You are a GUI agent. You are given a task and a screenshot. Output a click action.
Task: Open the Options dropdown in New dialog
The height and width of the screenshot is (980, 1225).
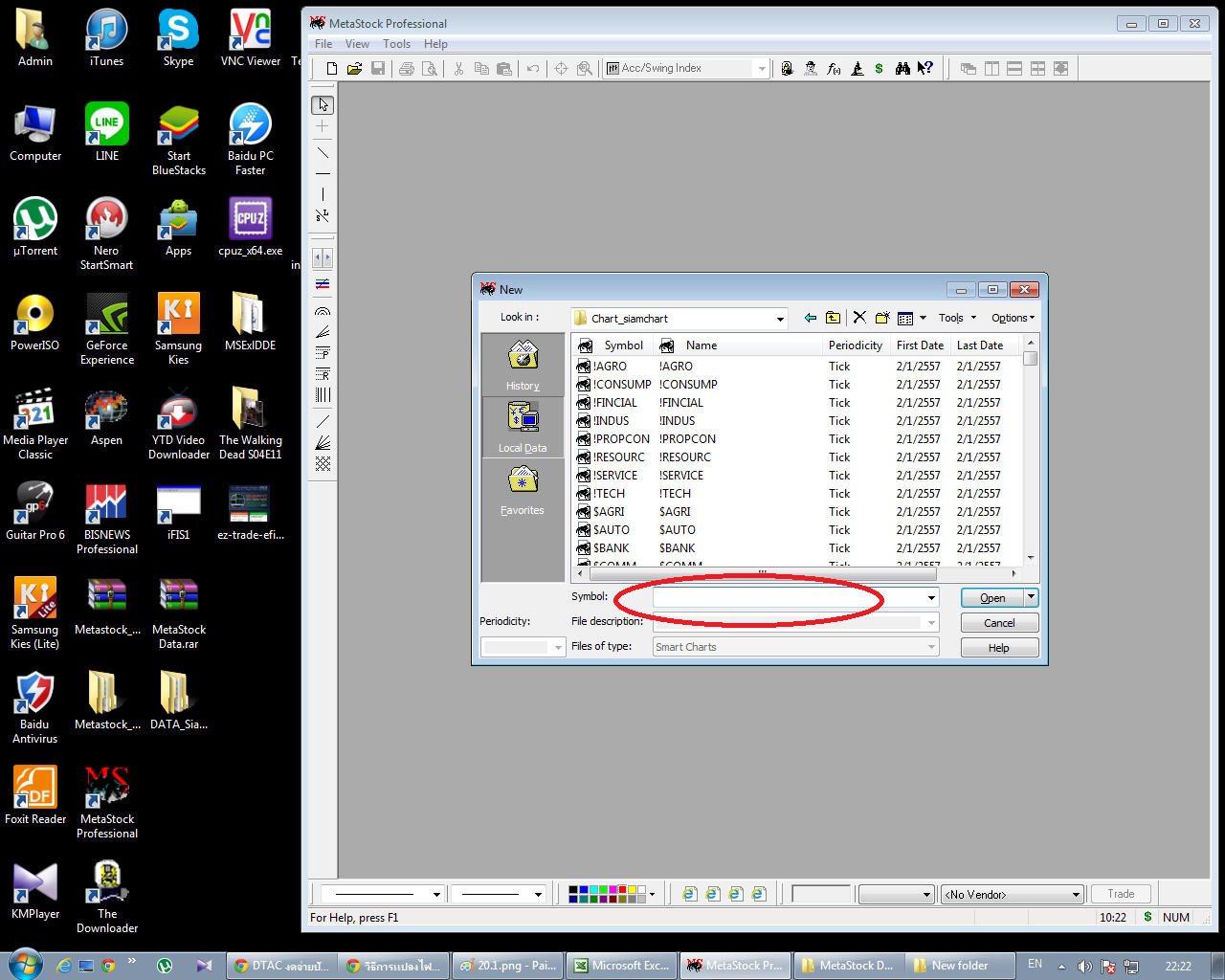1013,318
